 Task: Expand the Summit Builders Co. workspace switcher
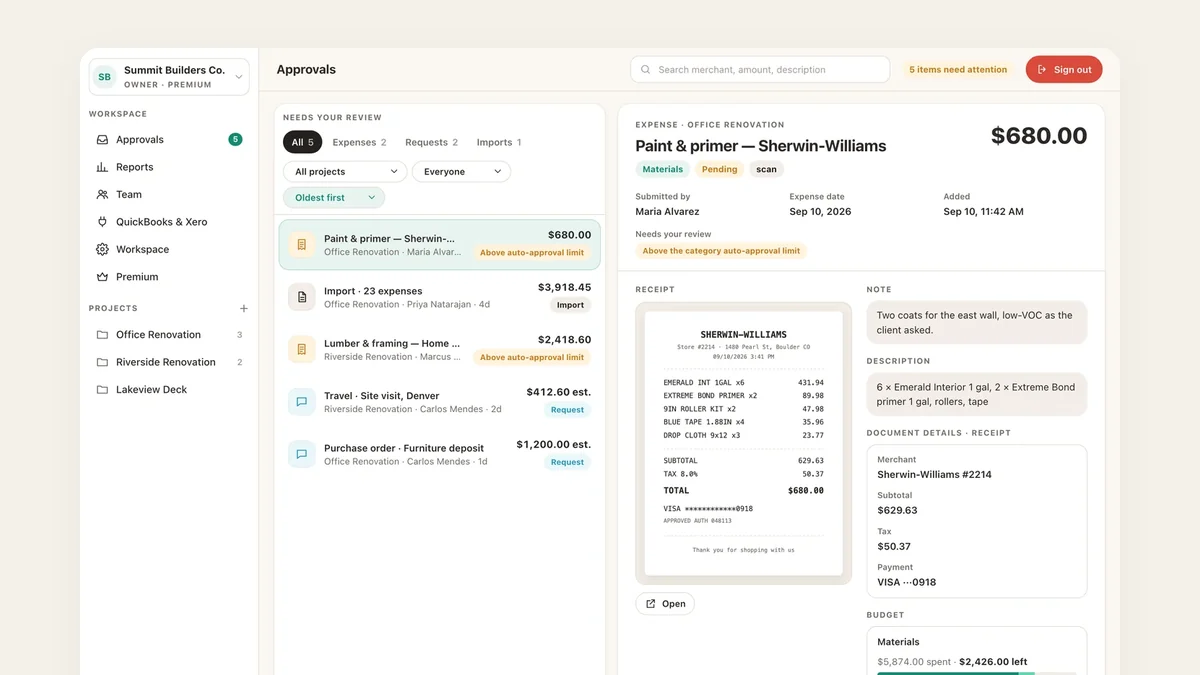[169, 77]
